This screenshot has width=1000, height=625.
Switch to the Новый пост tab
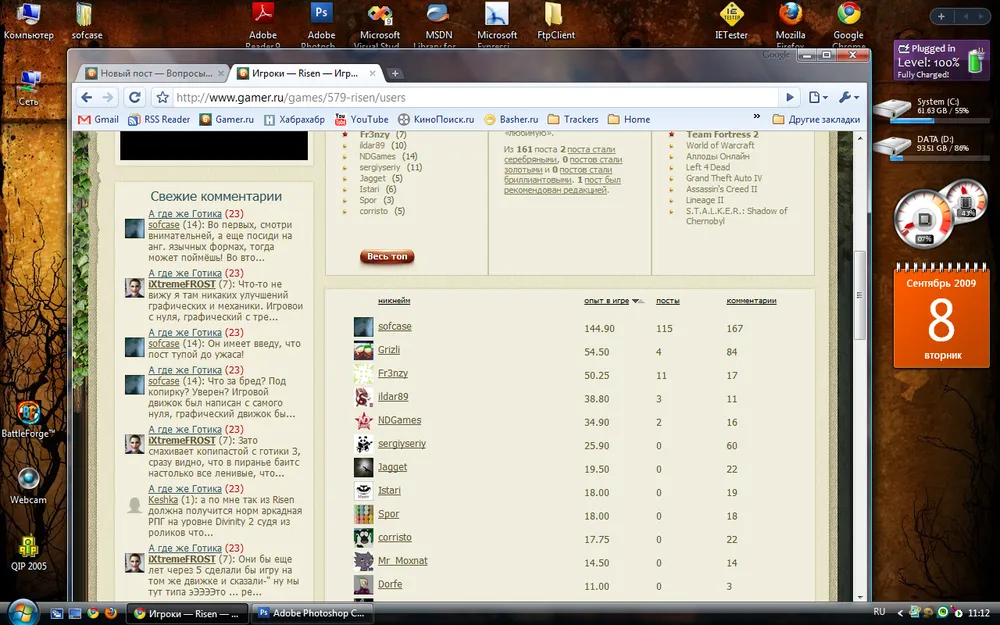[150, 73]
